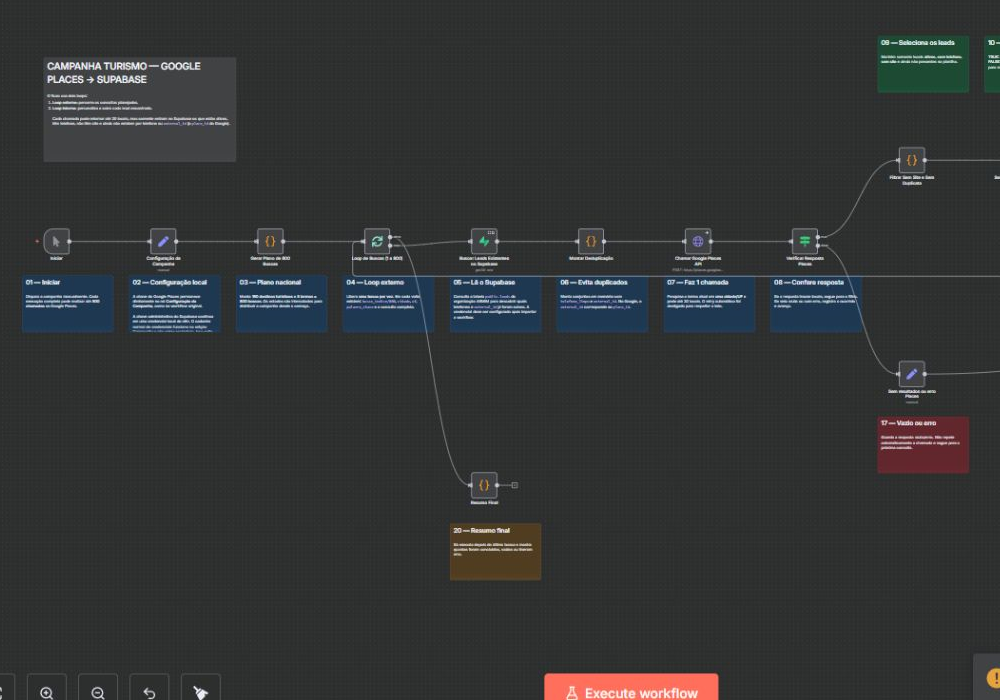
Task: Select the Campanha Turismo title sticky note
Action: coord(140,110)
